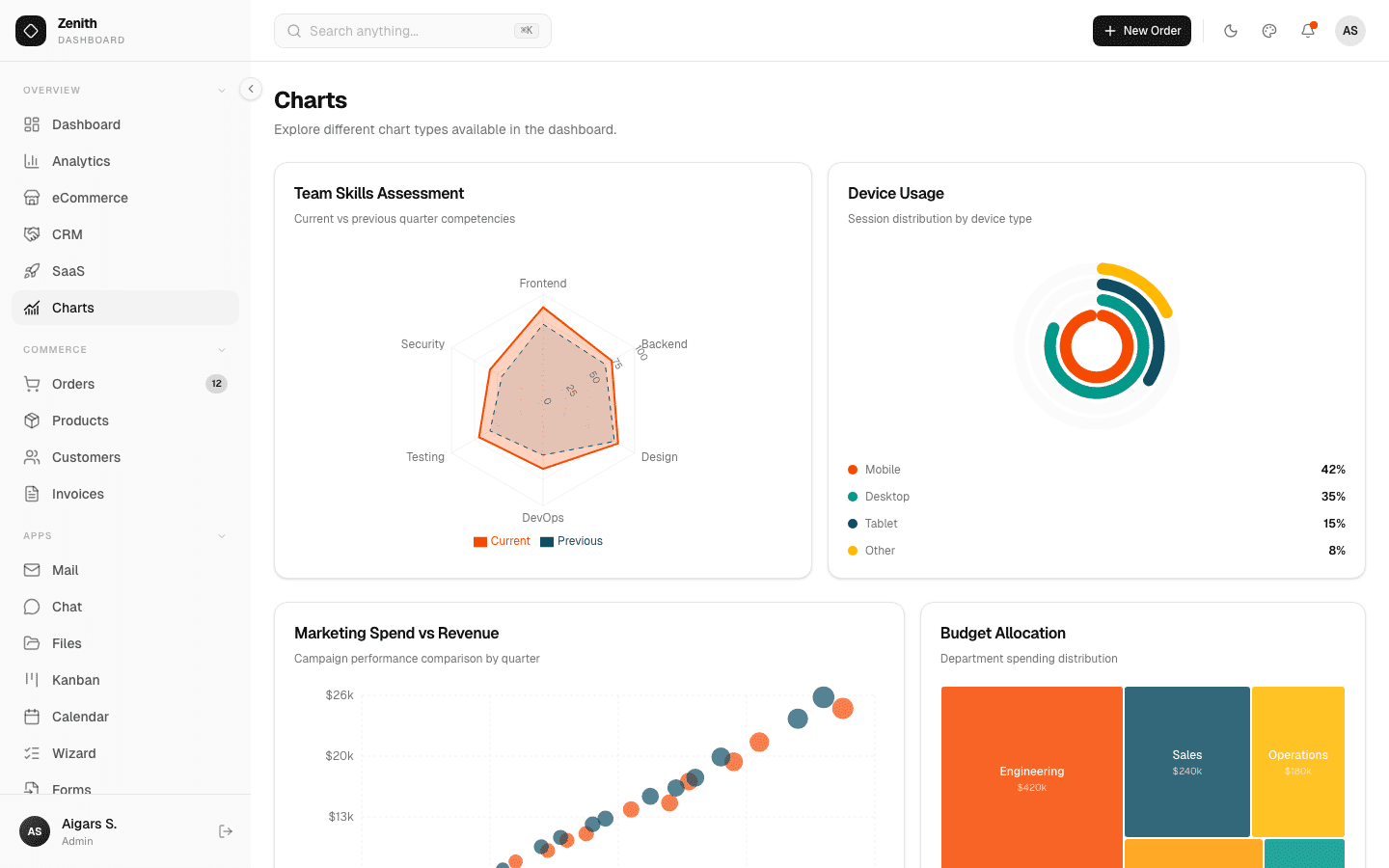Click the theme palette icon in the header
This screenshot has width=1389, height=868.
(x=1268, y=31)
